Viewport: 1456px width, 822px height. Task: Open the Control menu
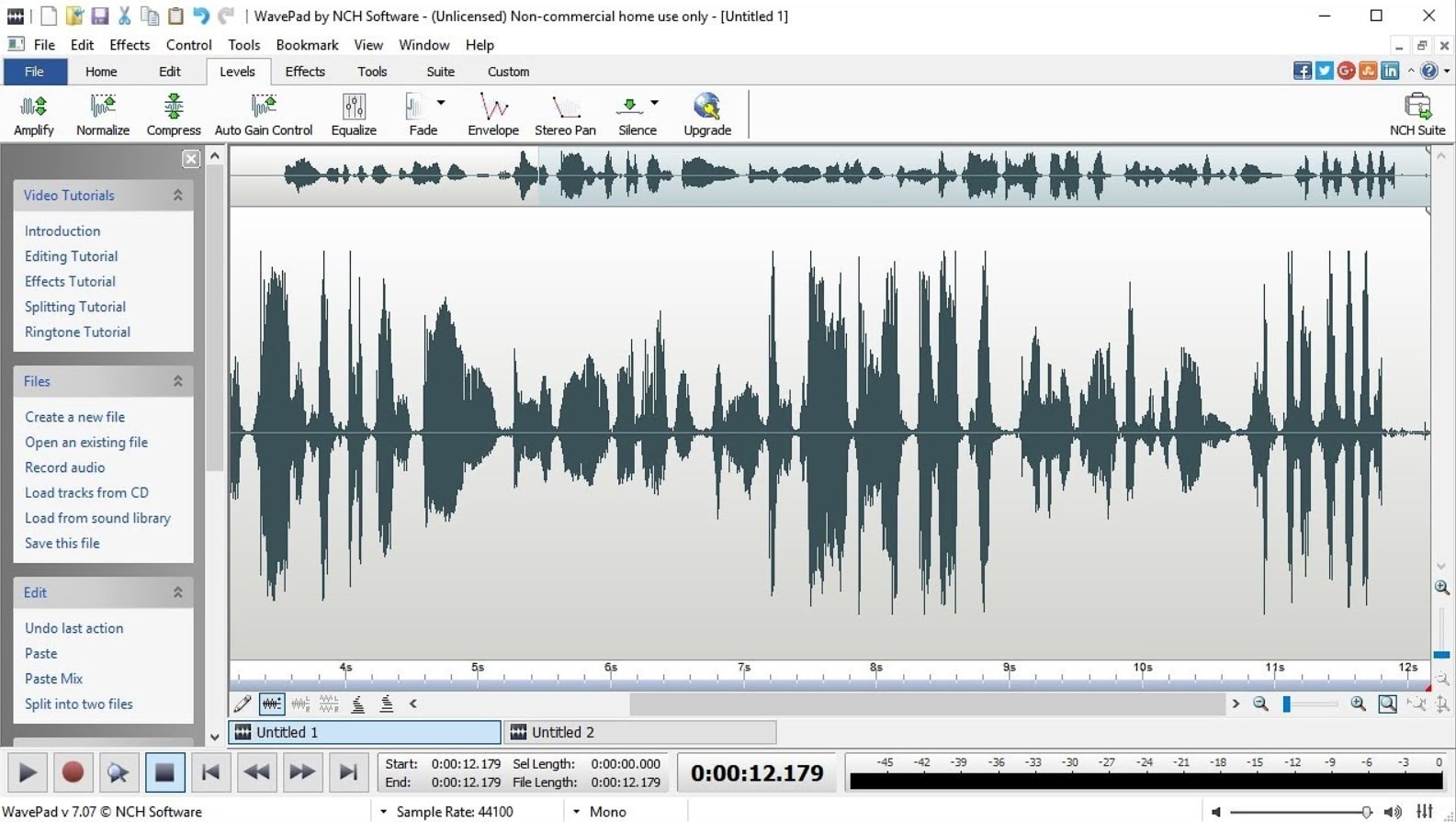[x=188, y=44]
